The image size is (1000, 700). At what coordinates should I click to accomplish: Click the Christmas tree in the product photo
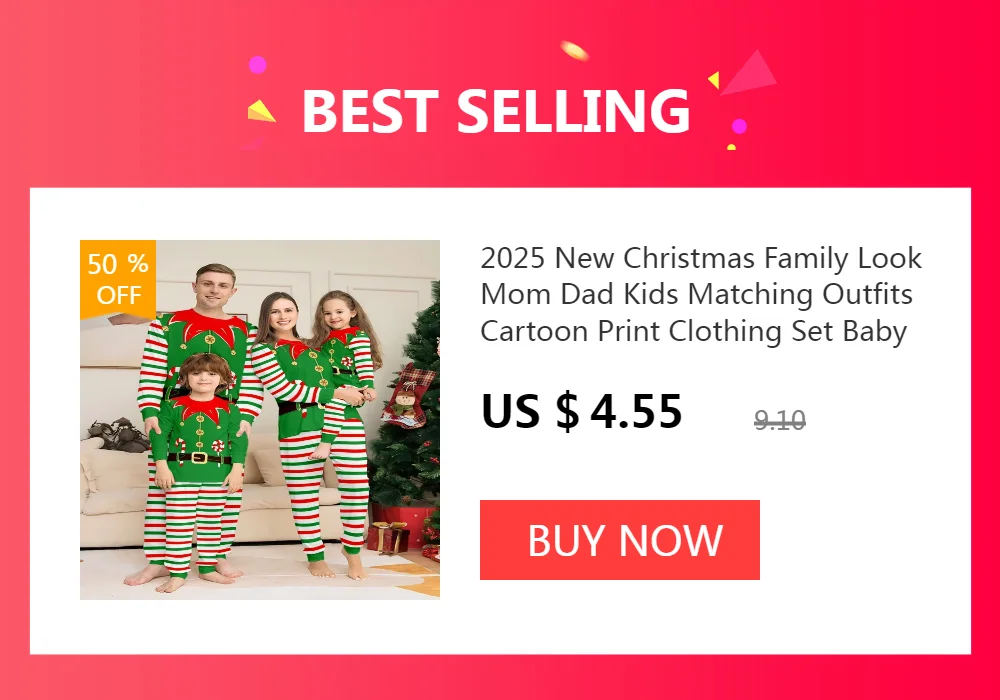tap(408, 414)
